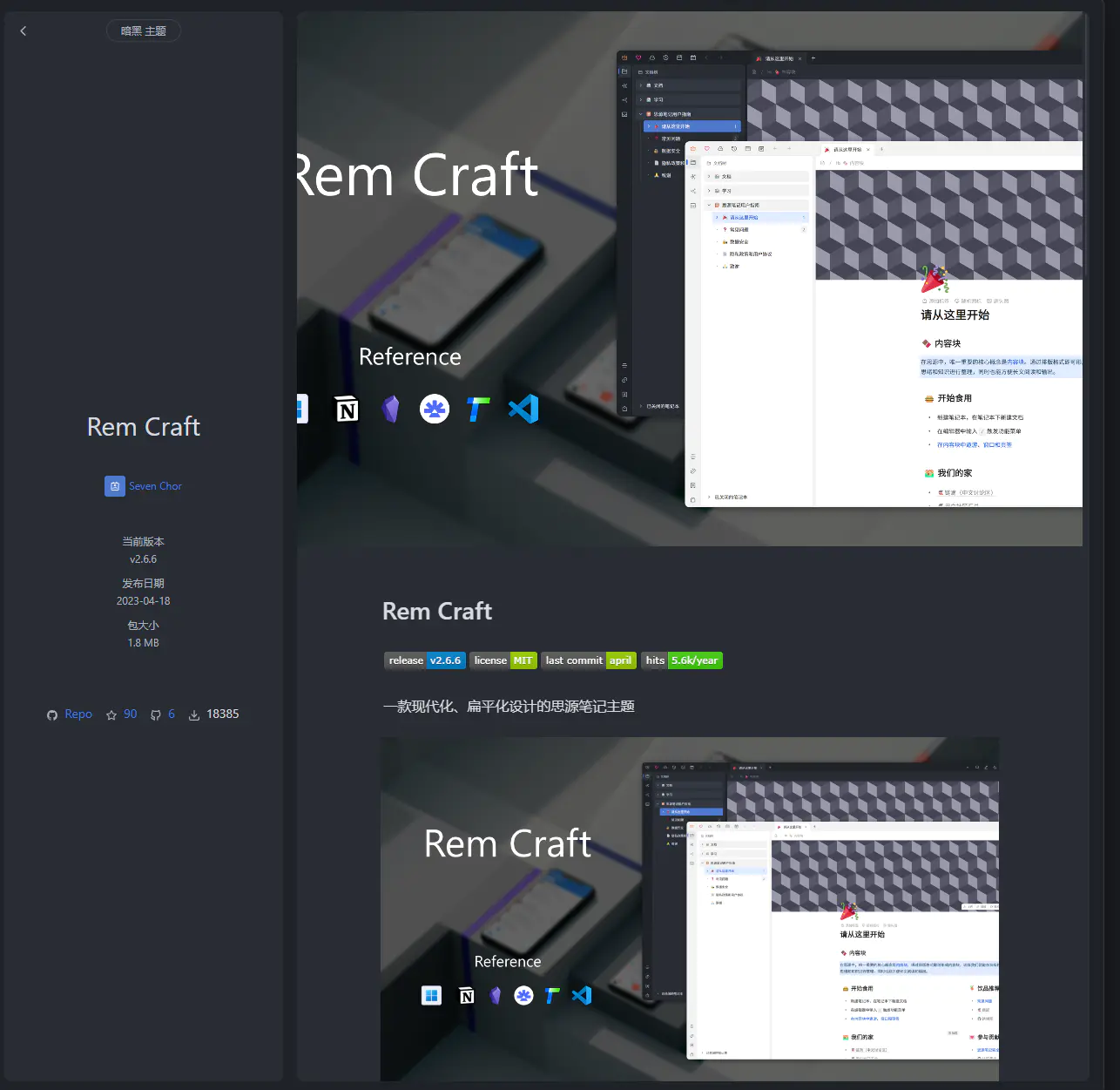
Task: Click the release date 2023-04-18
Action: coord(144,601)
